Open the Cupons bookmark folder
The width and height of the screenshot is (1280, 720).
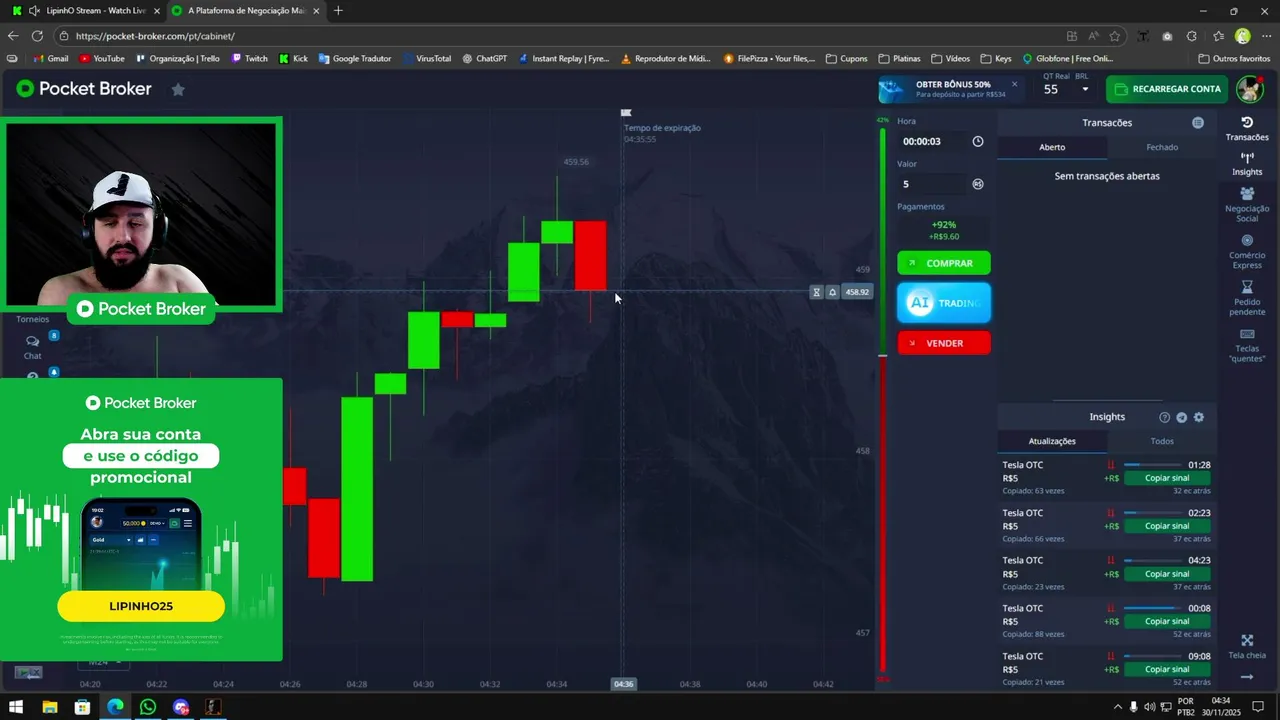(846, 58)
